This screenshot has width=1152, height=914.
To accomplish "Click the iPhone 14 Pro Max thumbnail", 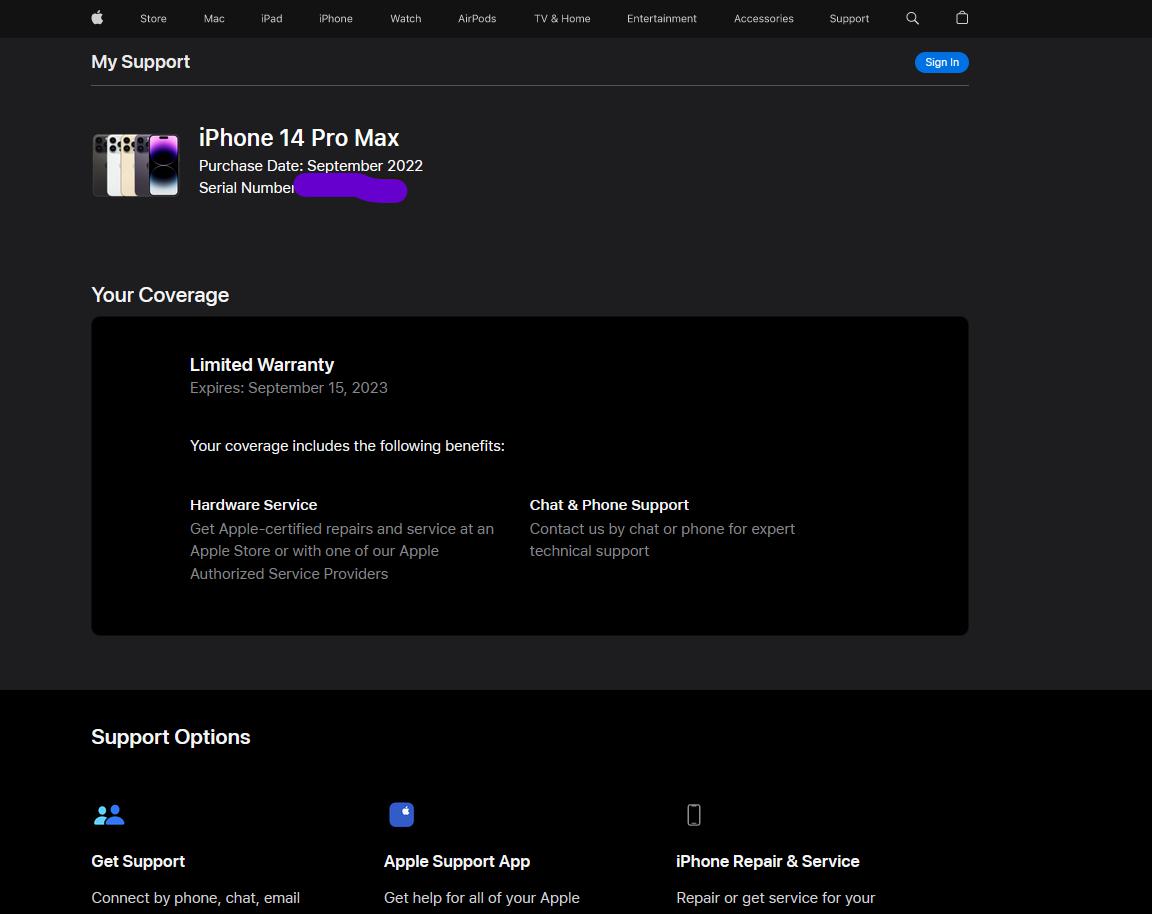I will 136,165.
